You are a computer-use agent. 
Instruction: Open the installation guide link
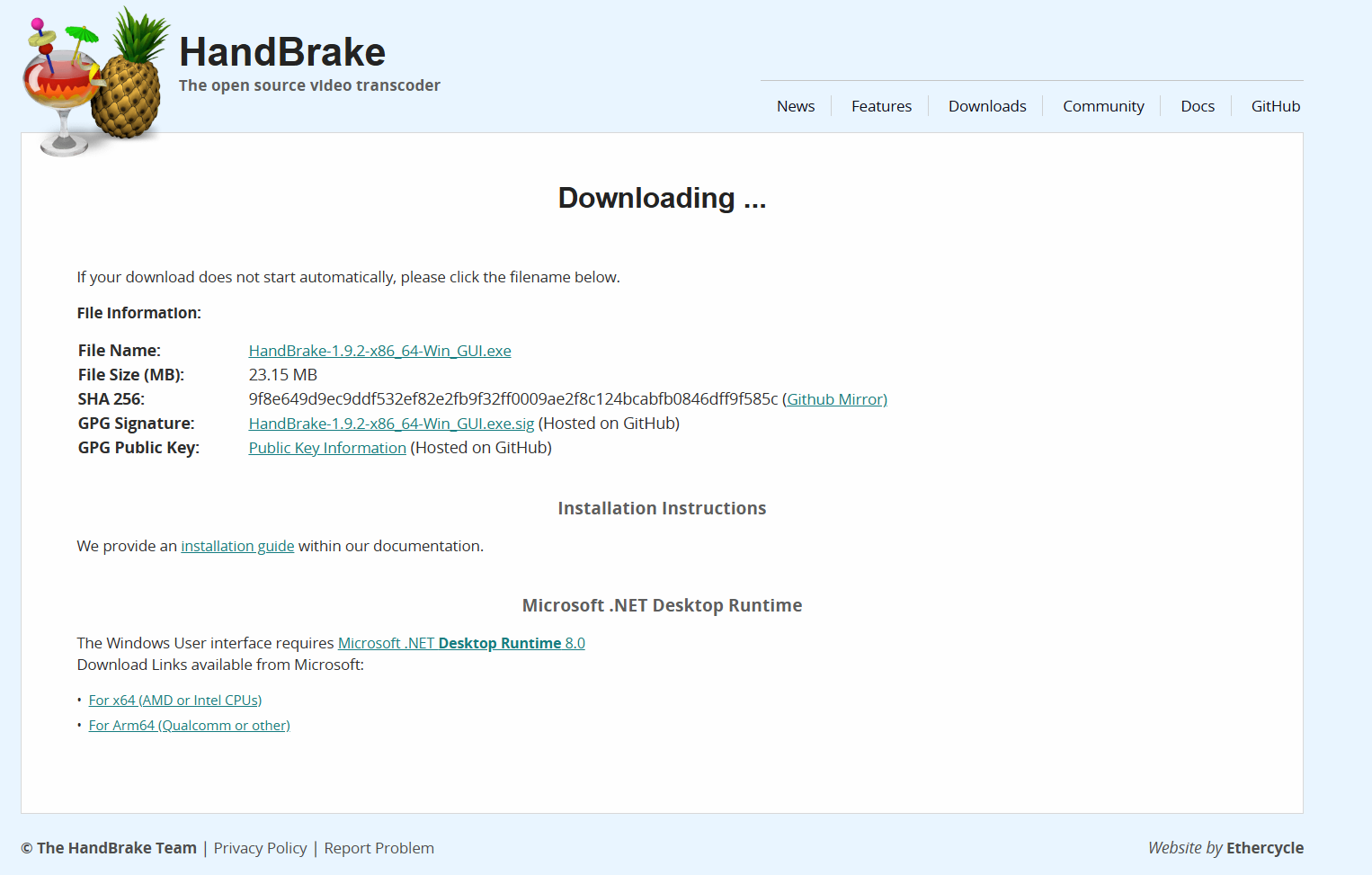pos(237,546)
